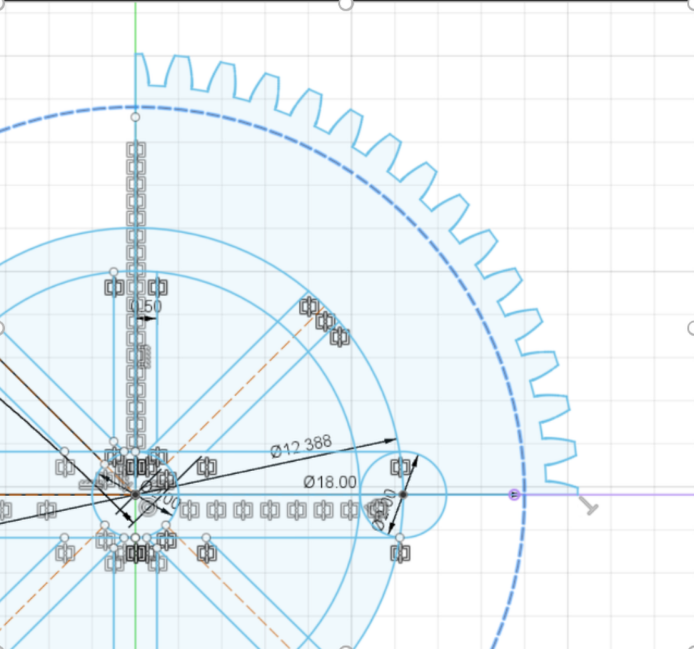Viewport: 694px width, 649px height.
Task: Select the 0.50 dimension label
Action: pyautogui.click(x=147, y=306)
